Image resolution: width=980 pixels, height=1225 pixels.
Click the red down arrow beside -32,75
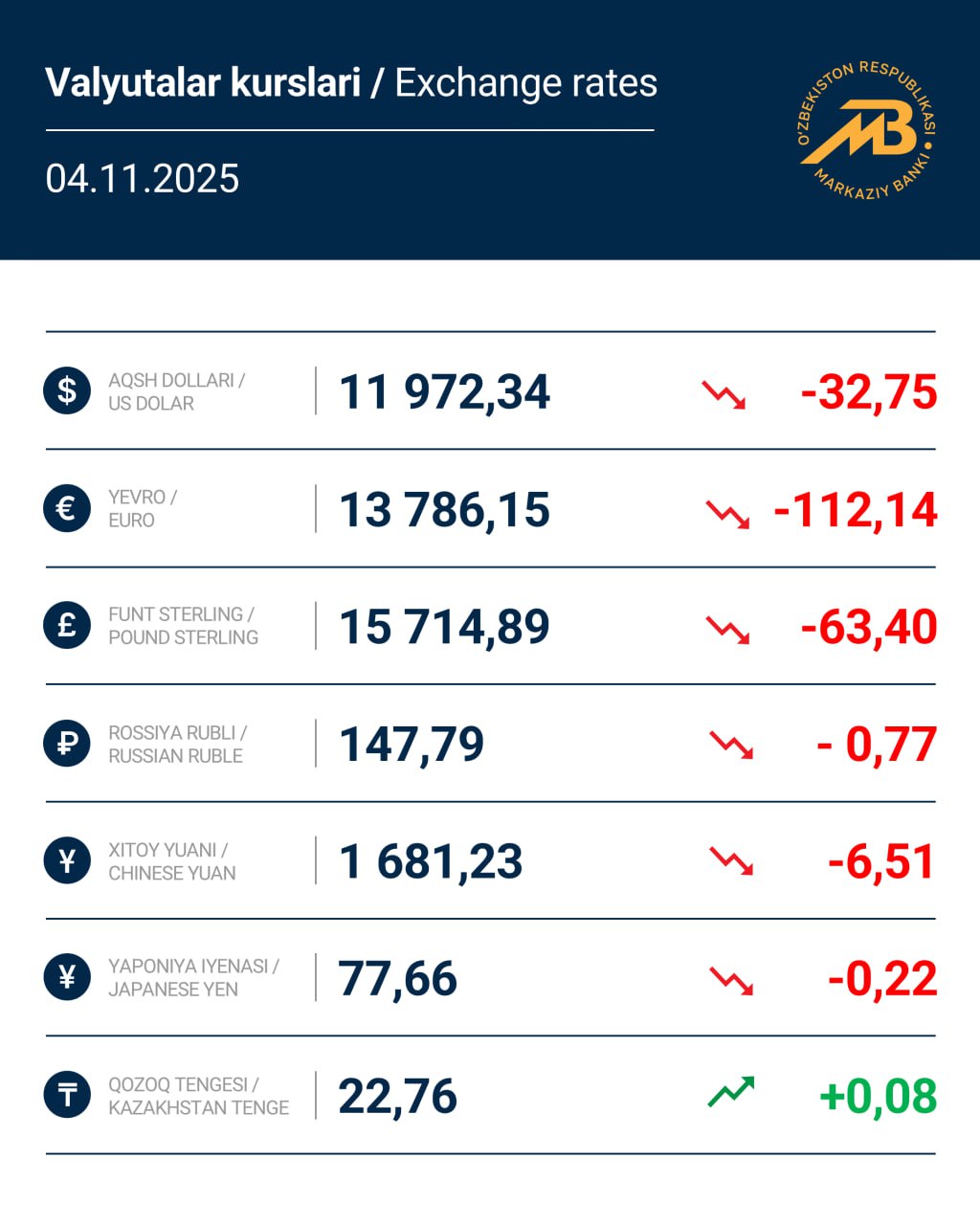(724, 394)
